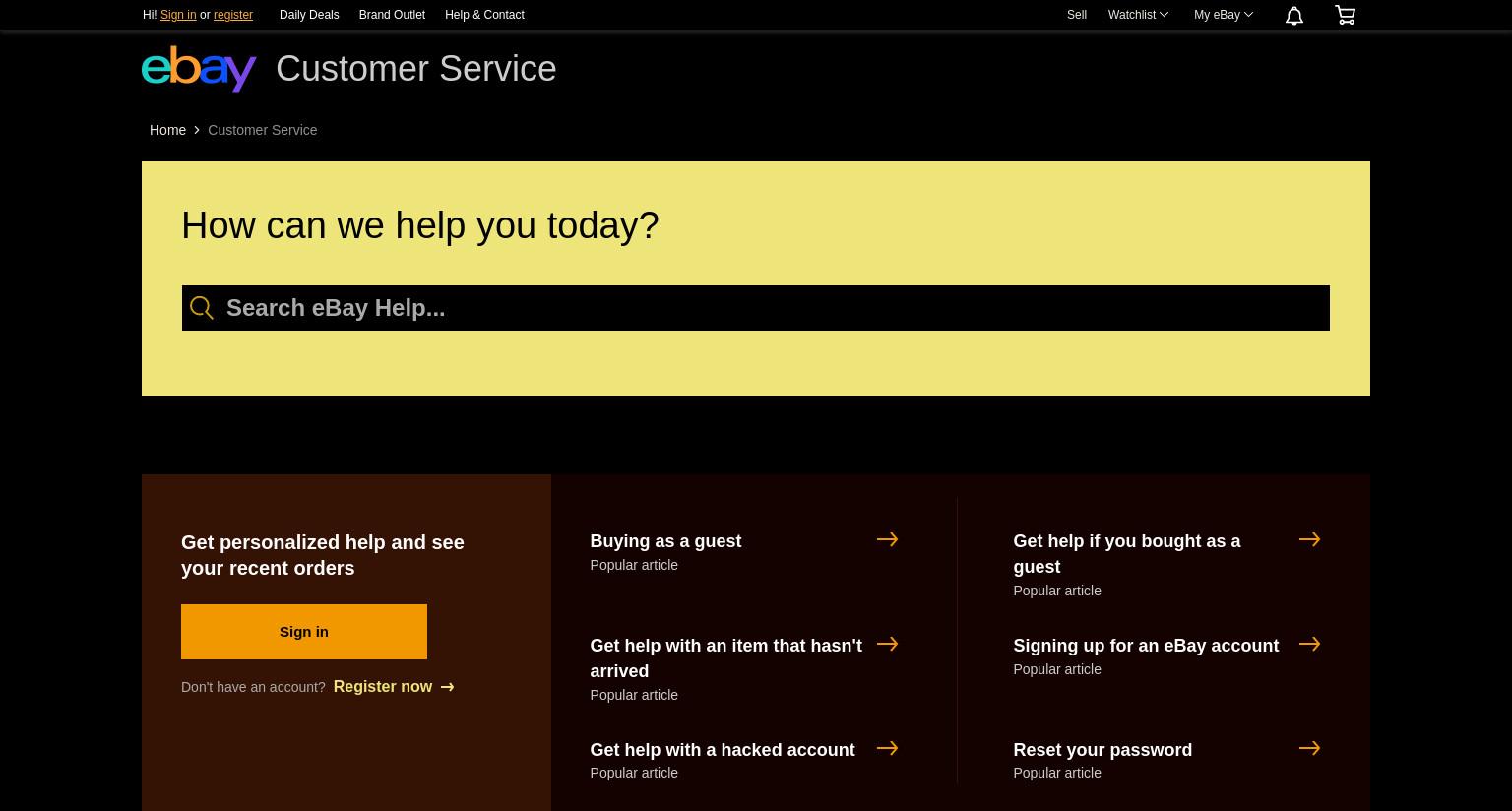The height and width of the screenshot is (811, 1512).
Task: Open the shopping cart icon
Action: (x=1345, y=15)
